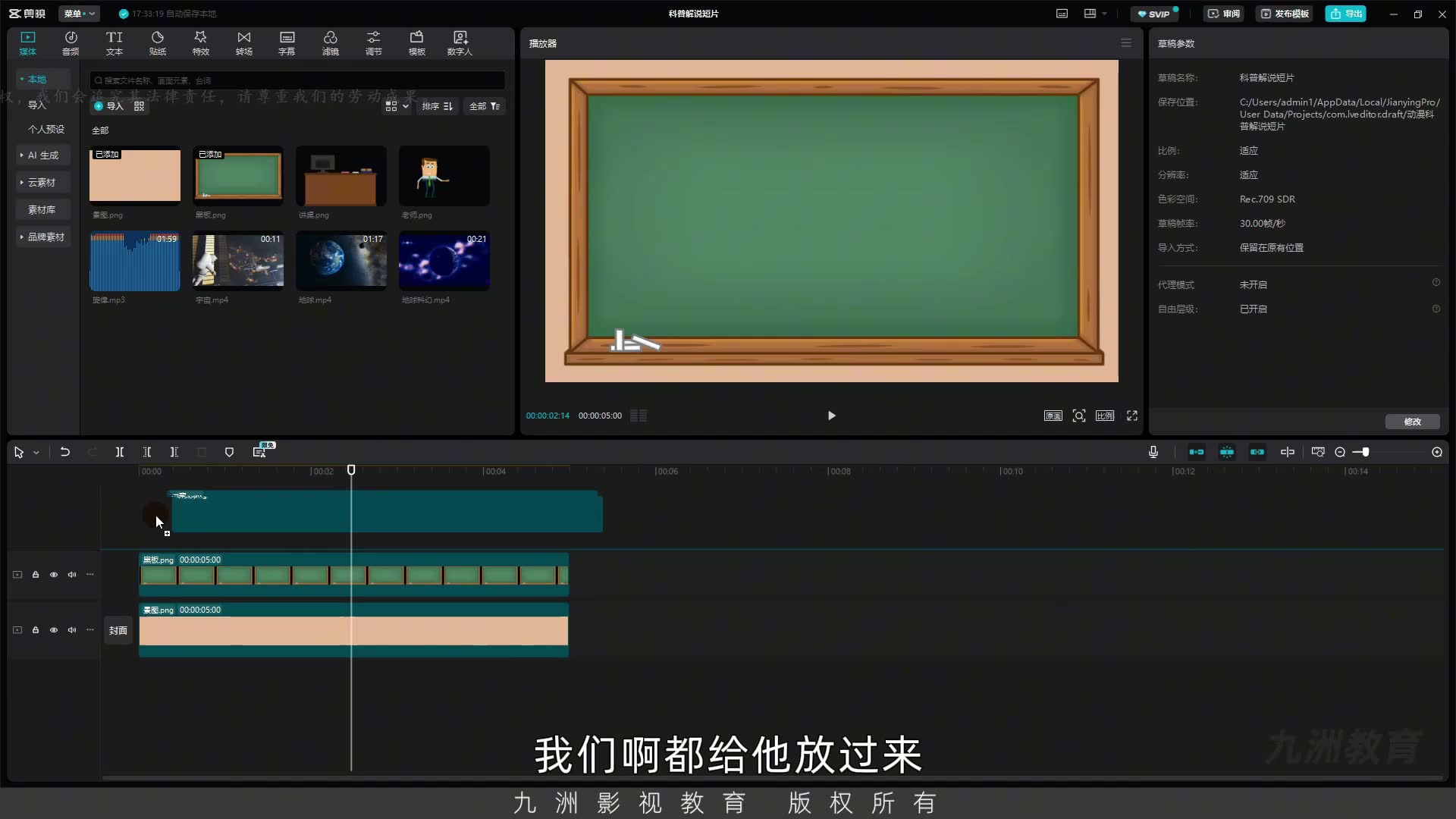This screenshot has width=1456, height=819.
Task: Open the 音频 audio tab
Action: 71,43
